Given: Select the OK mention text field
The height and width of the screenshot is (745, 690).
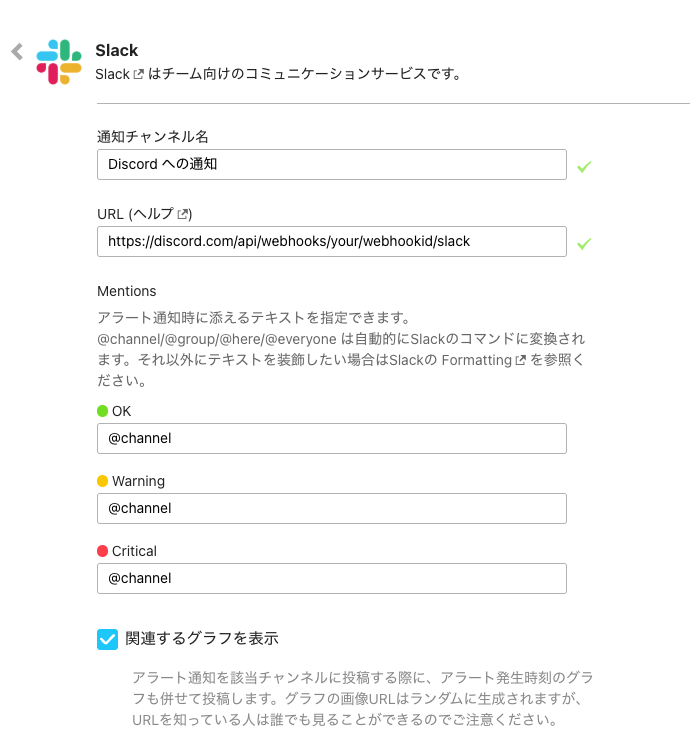Looking at the screenshot, I should [x=332, y=439].
